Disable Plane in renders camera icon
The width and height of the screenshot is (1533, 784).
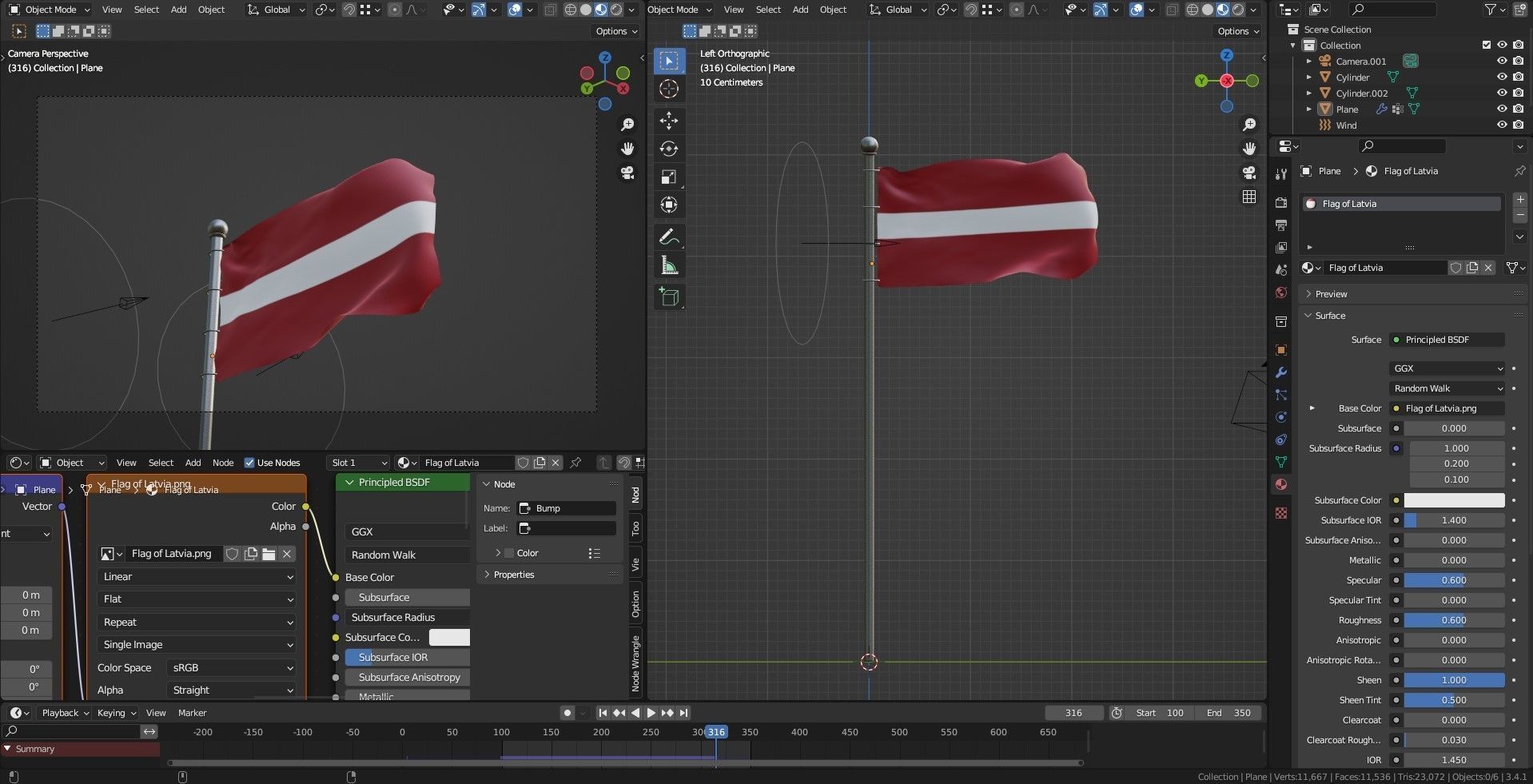click(x=1518, y=109)
